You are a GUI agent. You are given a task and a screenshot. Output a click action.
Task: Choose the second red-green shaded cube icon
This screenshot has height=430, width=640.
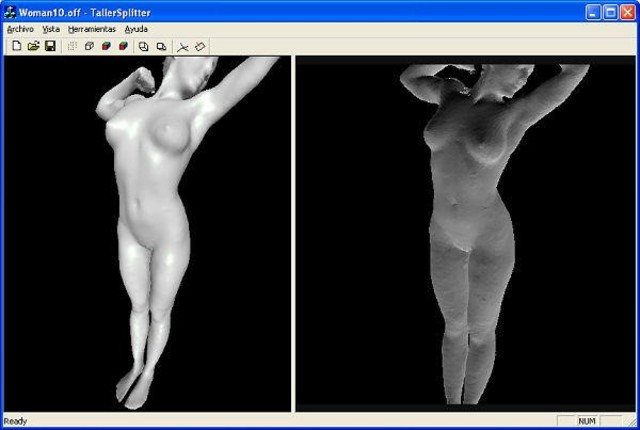point(123,46)
